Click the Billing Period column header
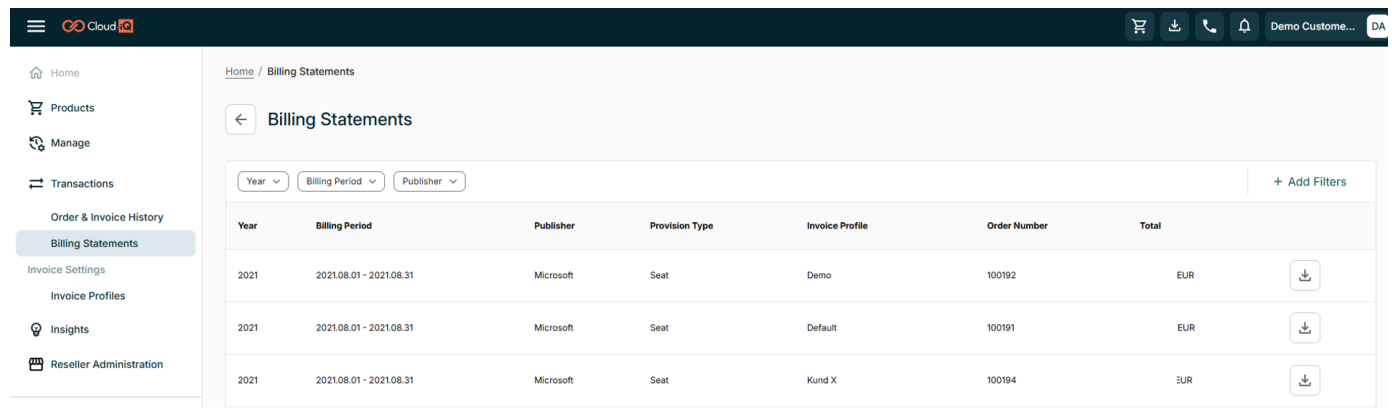This screenshot has width=1392, height=410. [344, 226]
